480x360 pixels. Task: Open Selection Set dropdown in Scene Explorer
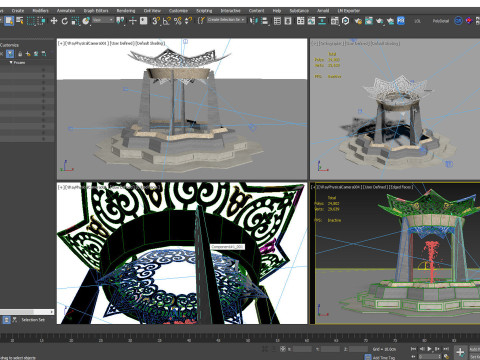(x=33, y=320)
